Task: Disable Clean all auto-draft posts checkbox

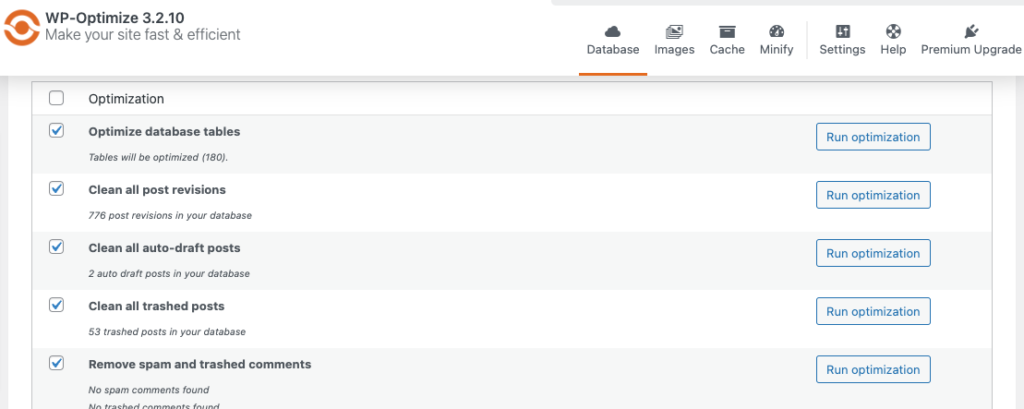Action: point(57,247)
